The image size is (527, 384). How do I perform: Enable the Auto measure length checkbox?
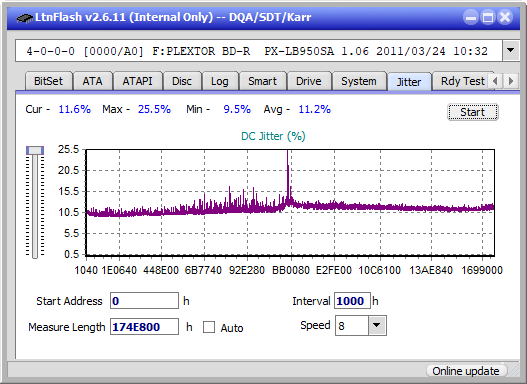209,327
